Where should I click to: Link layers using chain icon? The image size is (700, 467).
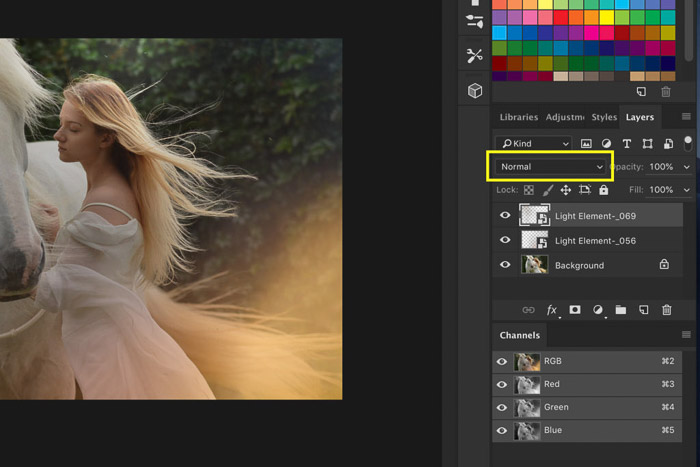coord(528,310)
